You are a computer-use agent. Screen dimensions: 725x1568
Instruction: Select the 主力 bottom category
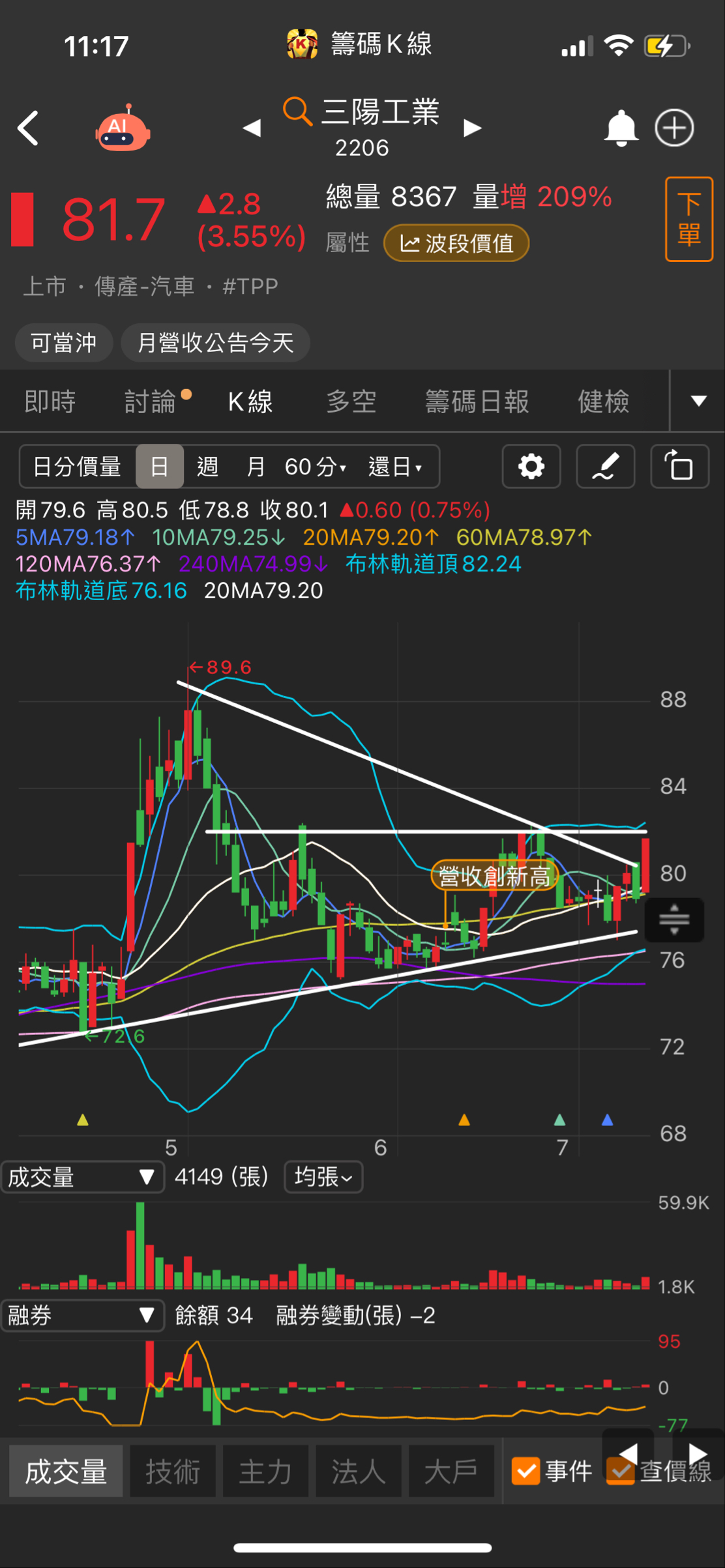click(265, 1472)
